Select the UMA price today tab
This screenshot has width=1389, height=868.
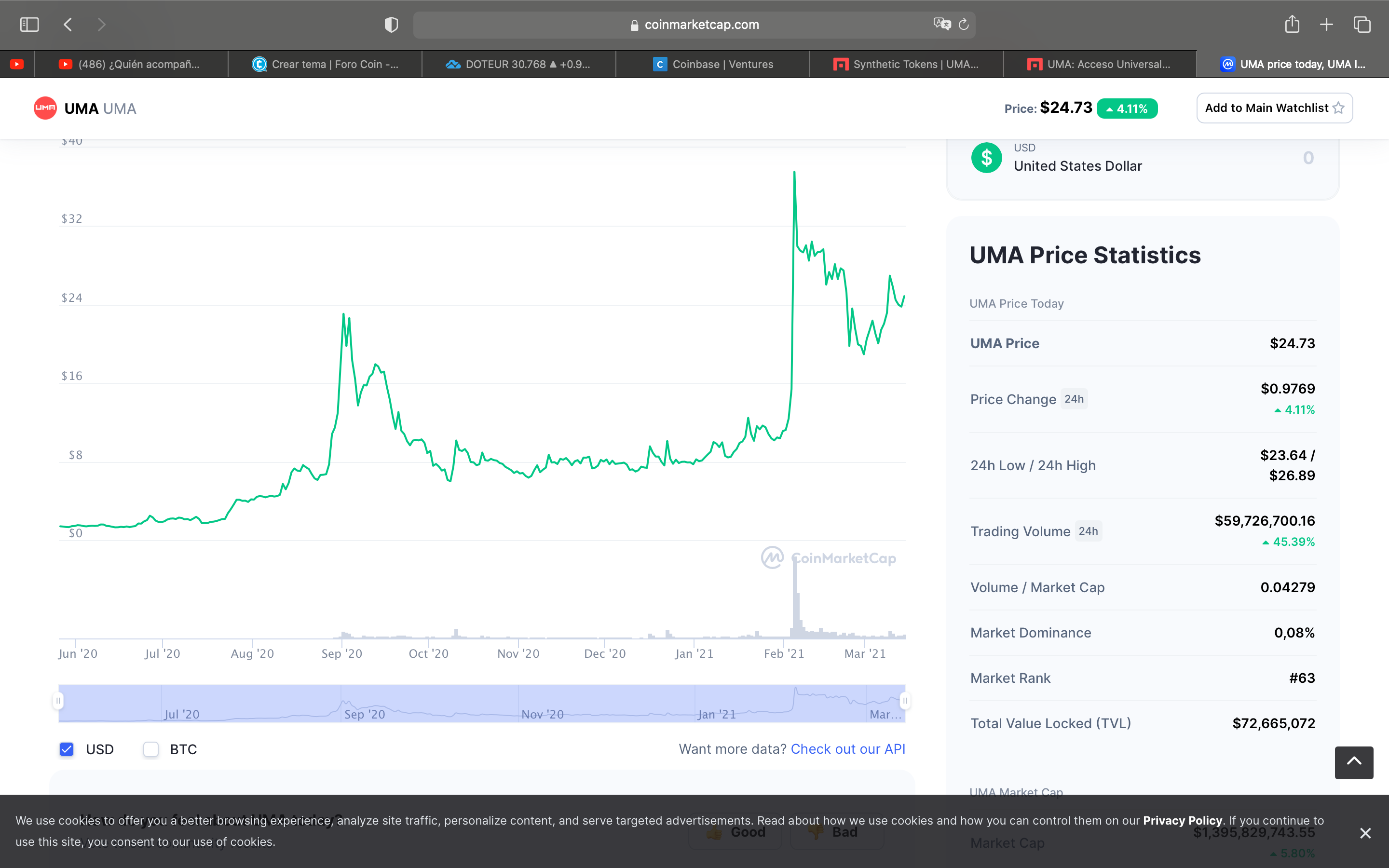point(1293,64)
